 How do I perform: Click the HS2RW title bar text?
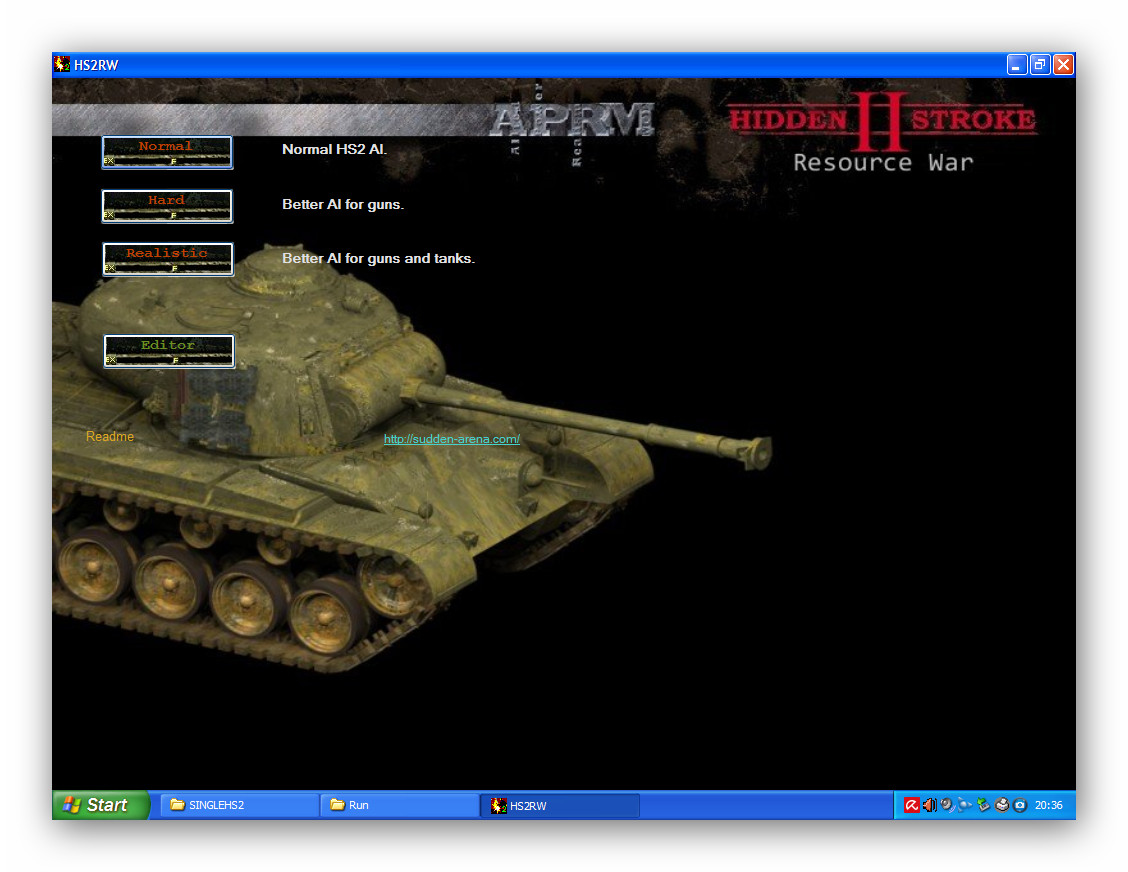click(96, 65)
